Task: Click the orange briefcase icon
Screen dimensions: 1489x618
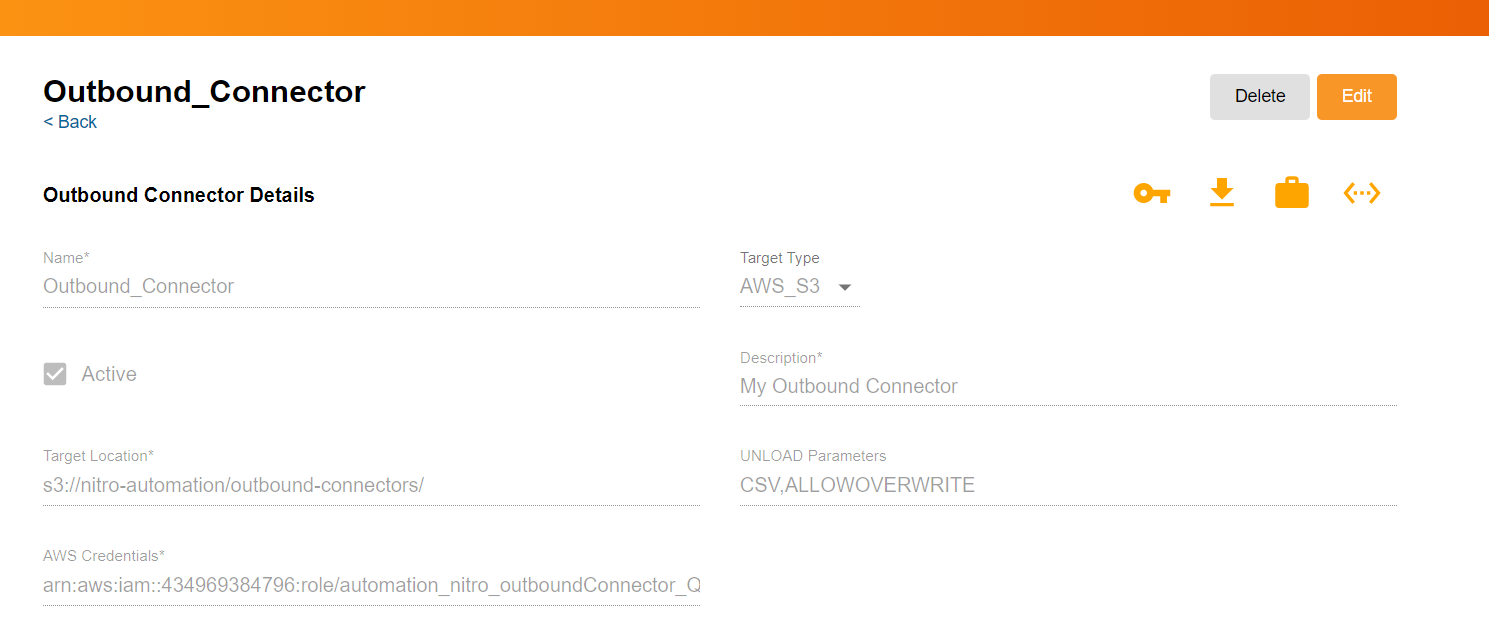Action: click(x=1292, y=193)
